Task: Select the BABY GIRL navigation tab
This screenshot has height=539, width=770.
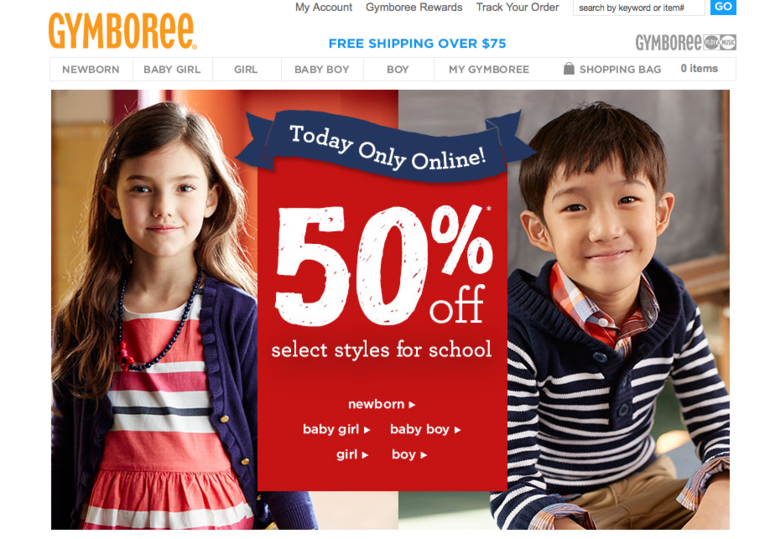Action: coord(172,69)
